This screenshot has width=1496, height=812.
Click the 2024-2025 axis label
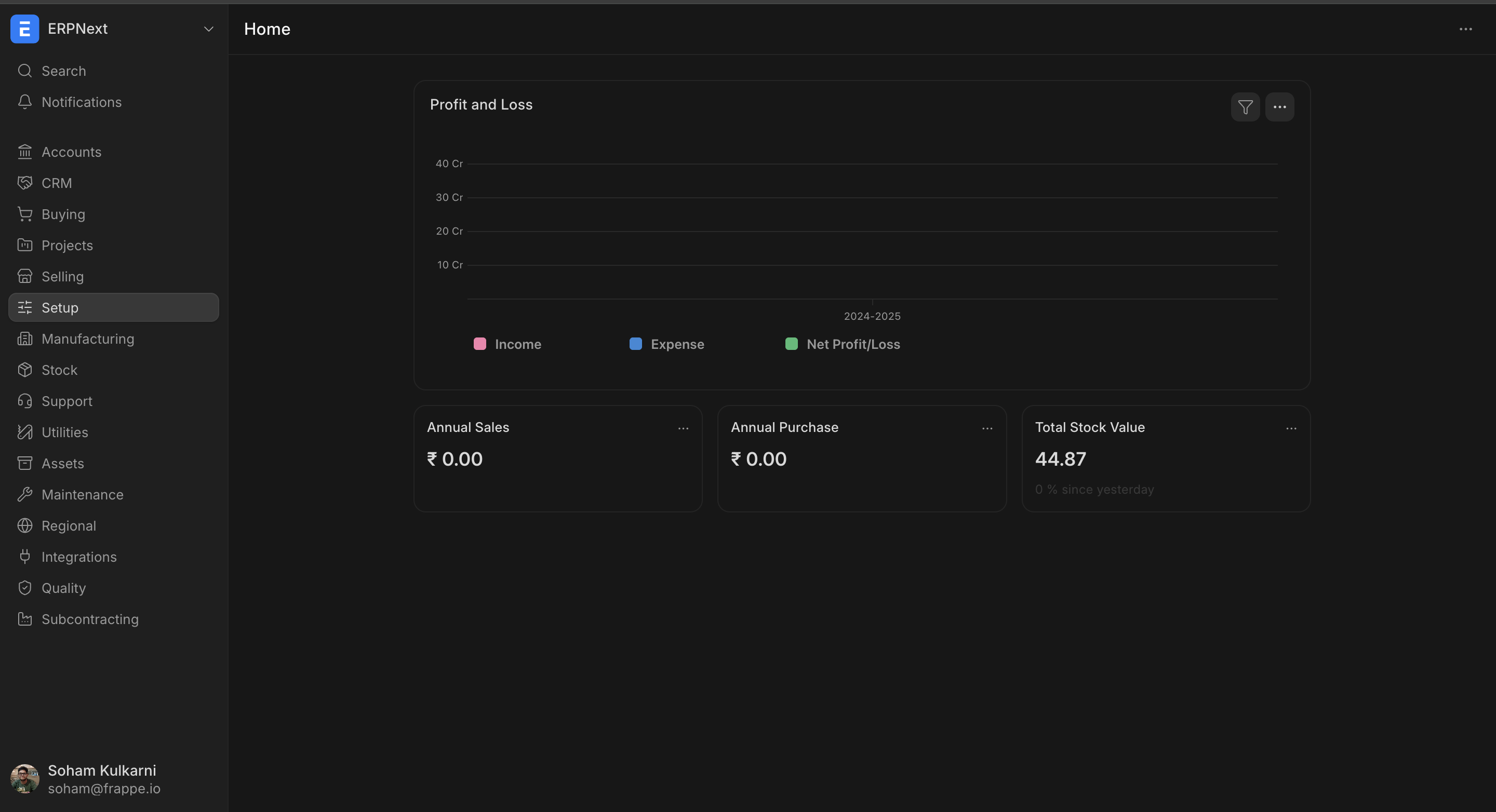tap(872, 316)
